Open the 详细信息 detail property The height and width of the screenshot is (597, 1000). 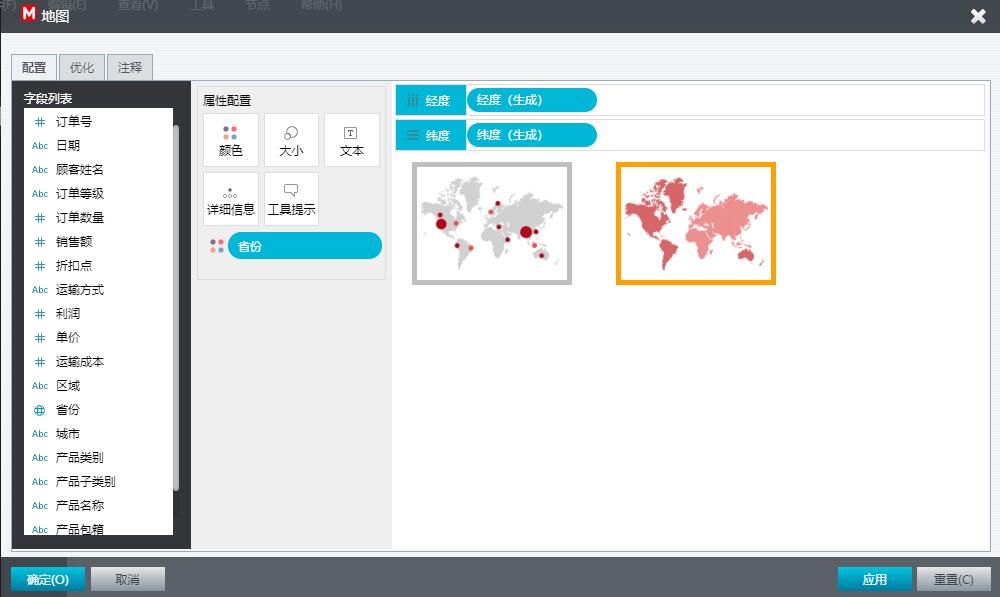[x=231, y=199]
